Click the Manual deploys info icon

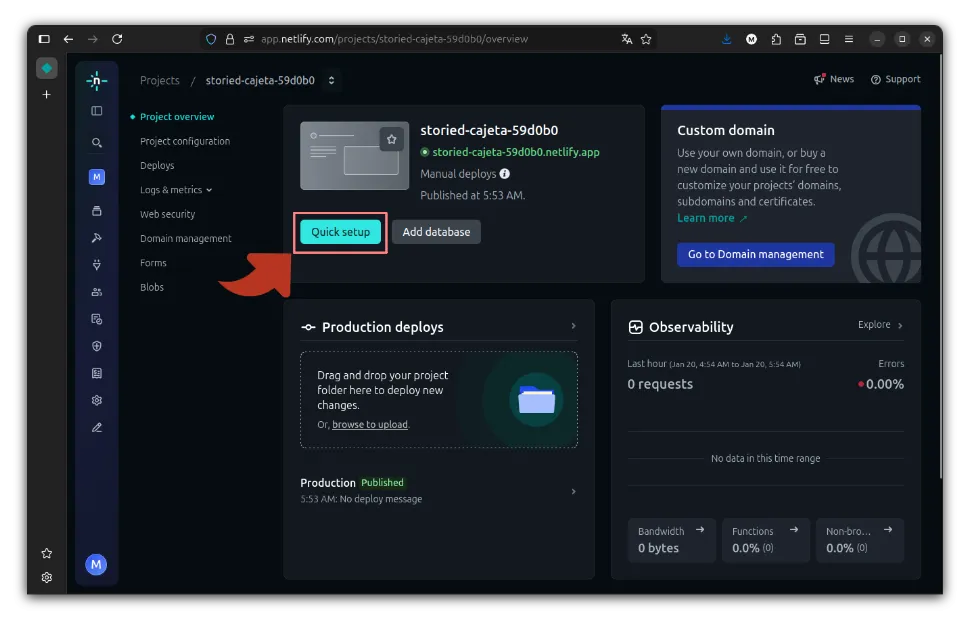pyautogui.click(x=505, y=174)
